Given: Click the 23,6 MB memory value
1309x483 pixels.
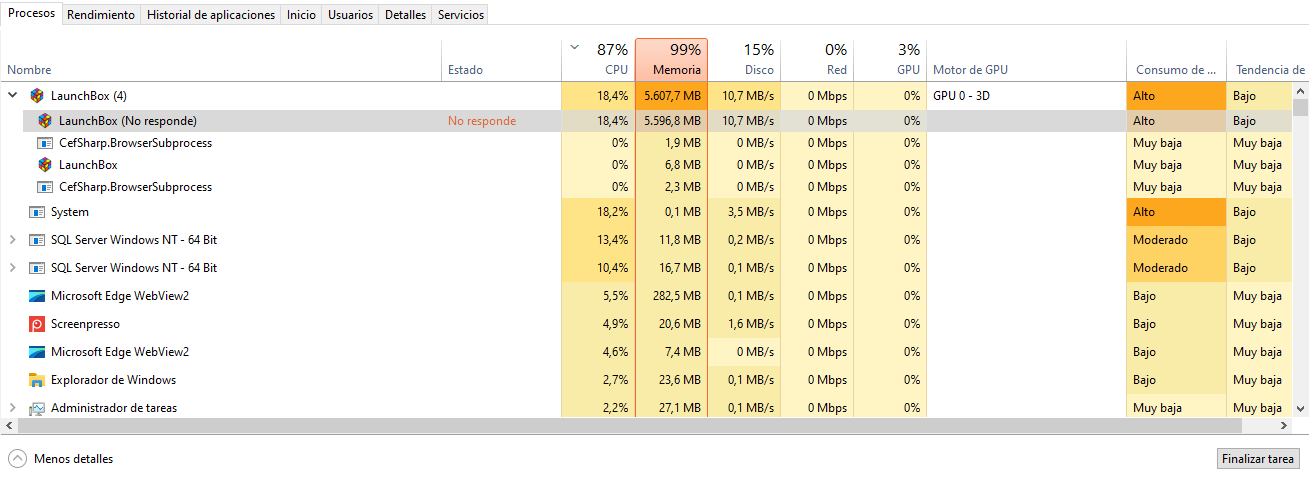Looking at the screenshot, I should (x=680, y=380).
